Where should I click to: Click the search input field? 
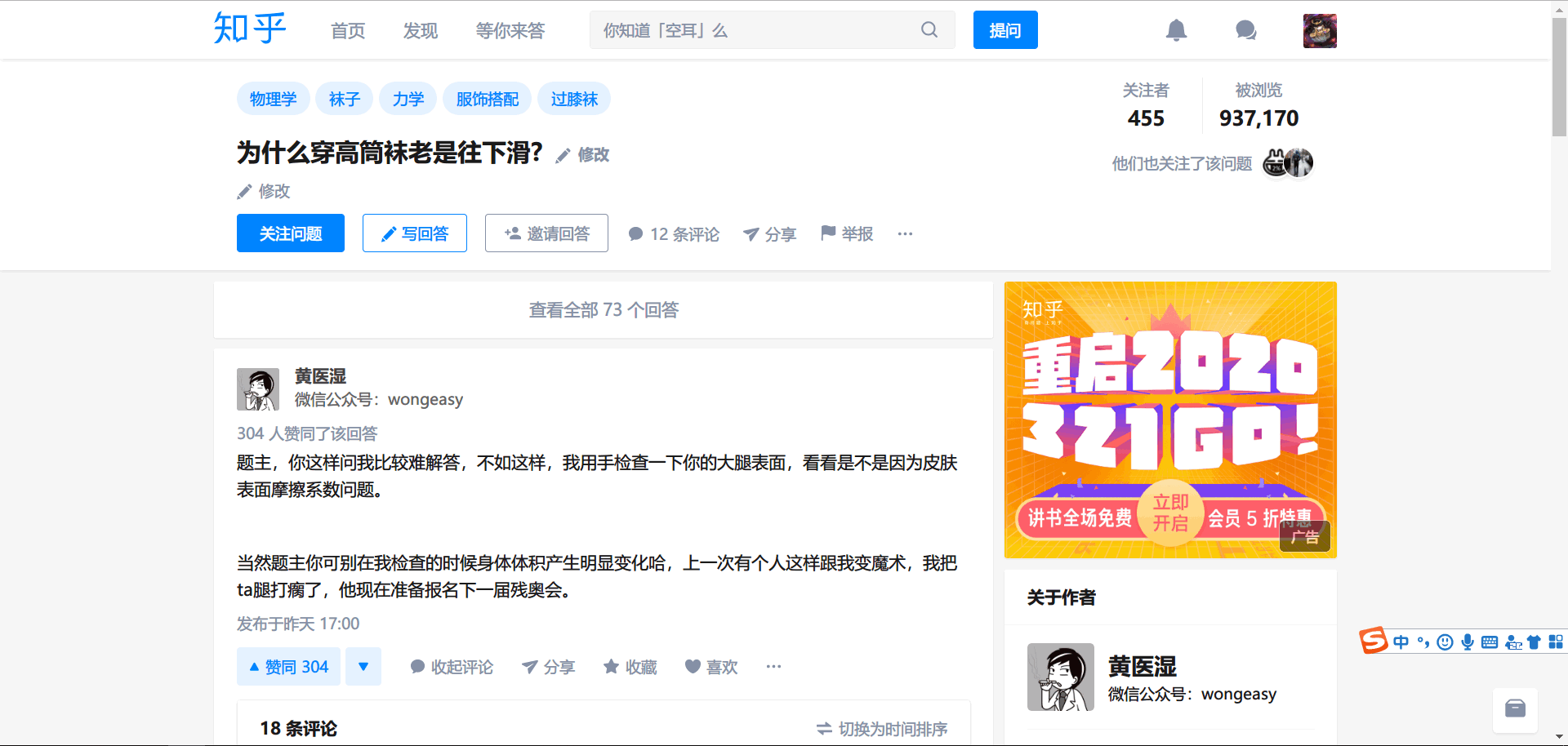click(x=755, y=30)
